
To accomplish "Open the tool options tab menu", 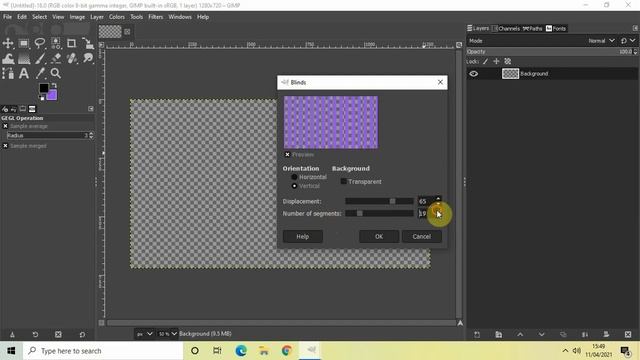I will tap(91, 109).
